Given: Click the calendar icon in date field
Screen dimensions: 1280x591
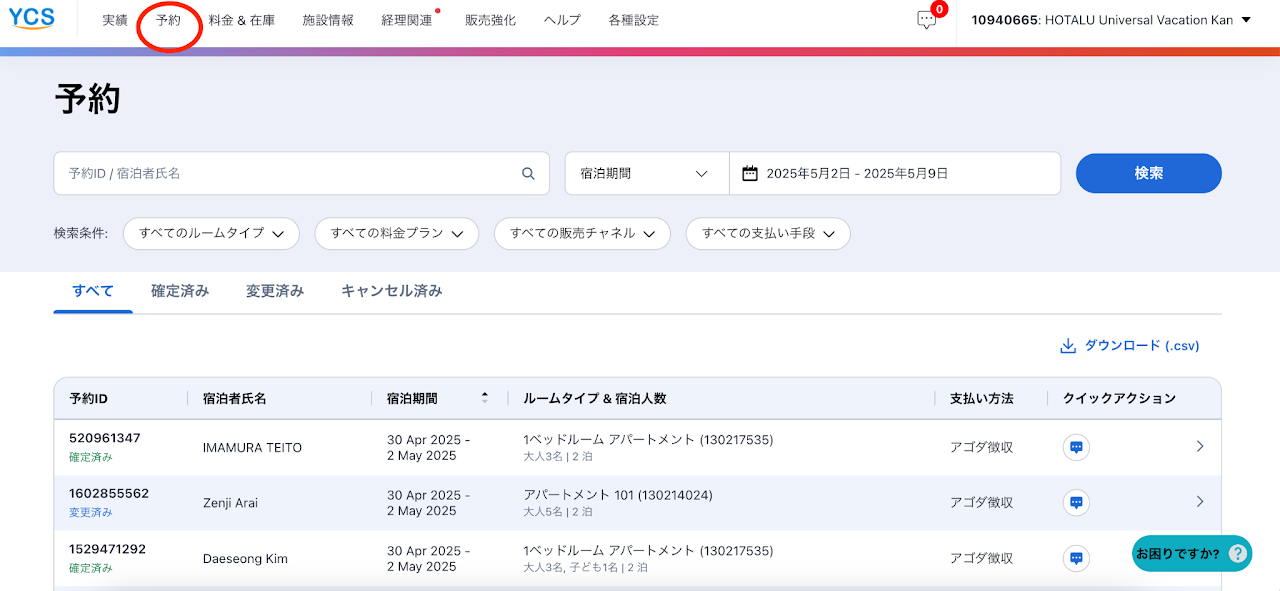Looking at the screenshot, I should 750,174.
